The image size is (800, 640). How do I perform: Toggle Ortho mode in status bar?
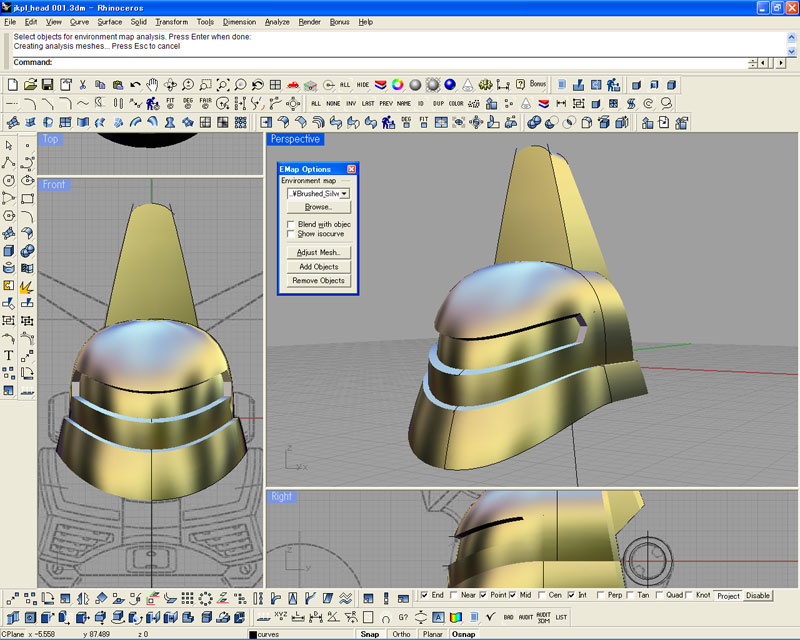[x=401, y=634]
